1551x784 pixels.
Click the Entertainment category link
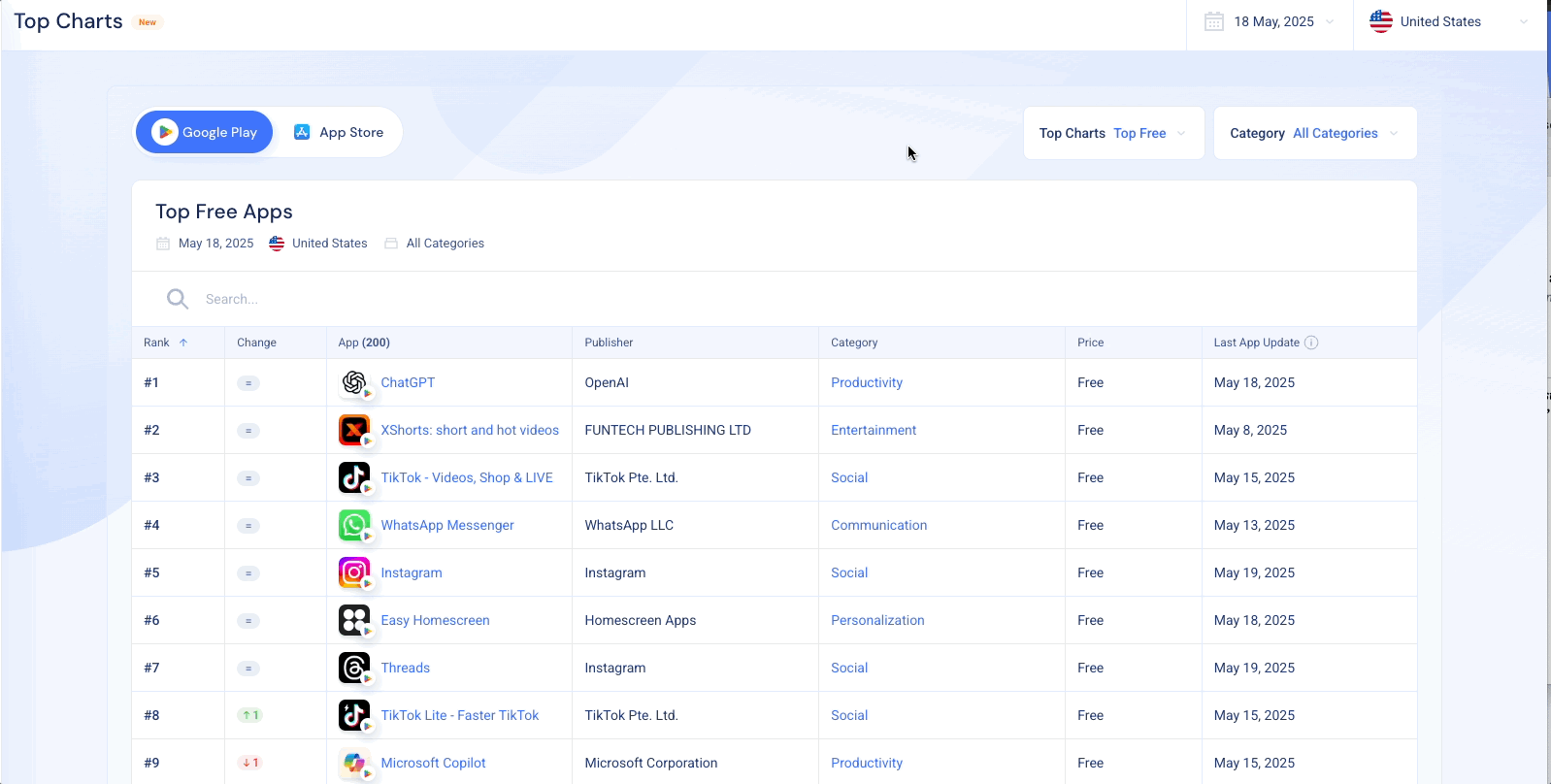(x=874, y=430)
